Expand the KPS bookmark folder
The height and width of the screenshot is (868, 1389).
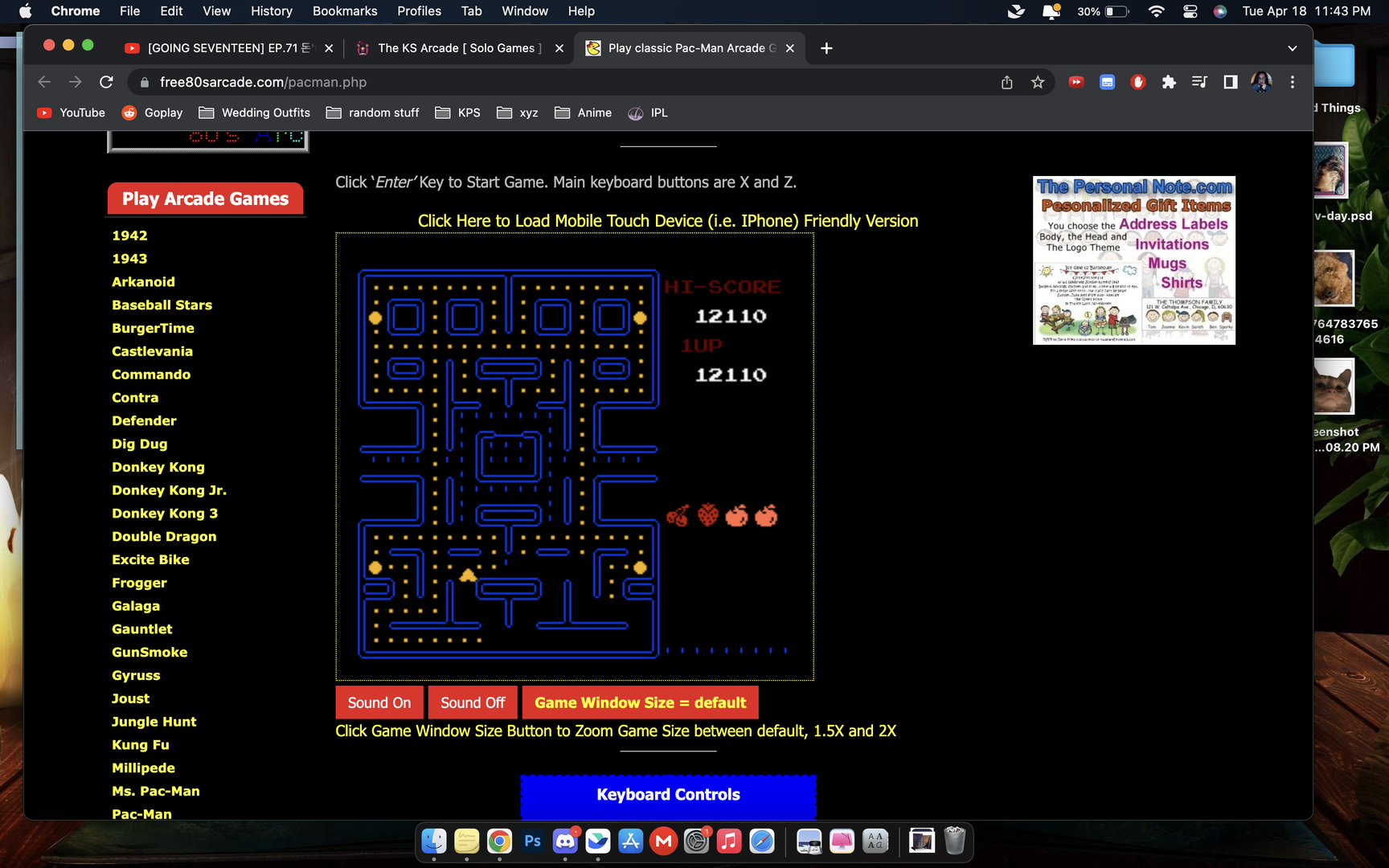tap(457, 113)
